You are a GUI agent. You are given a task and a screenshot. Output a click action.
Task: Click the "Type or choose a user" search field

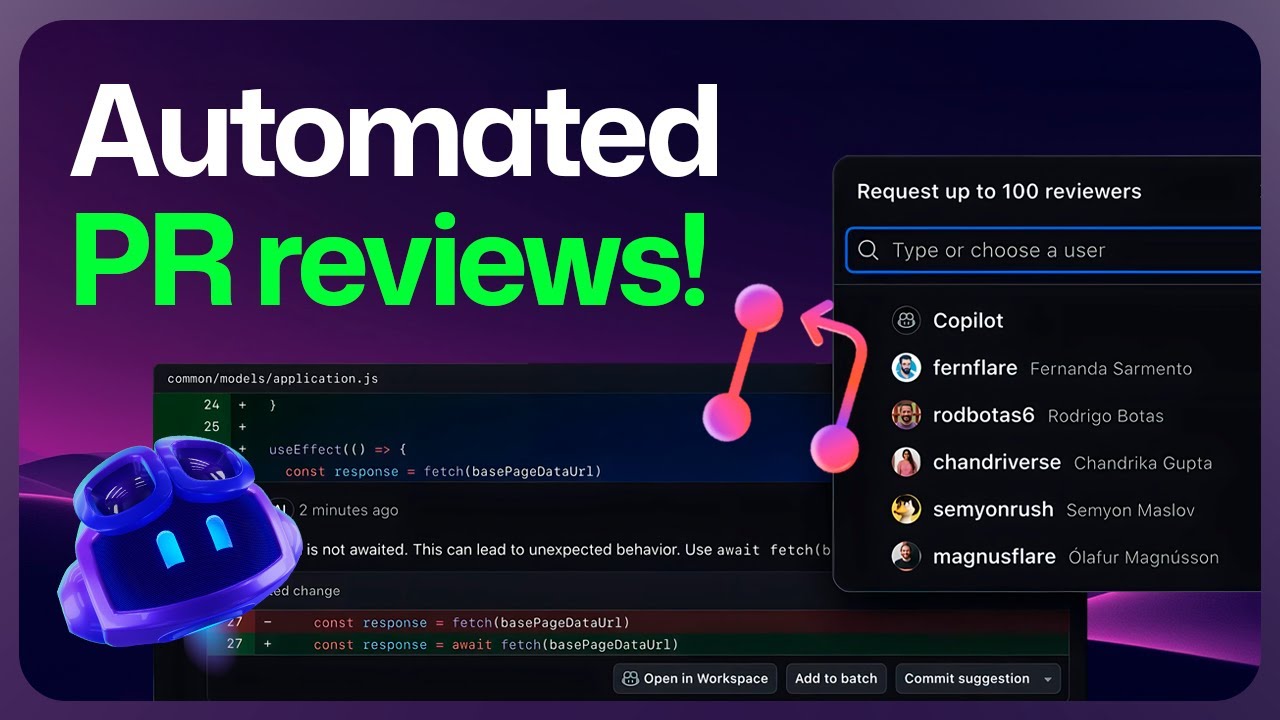click(1053, 250)
